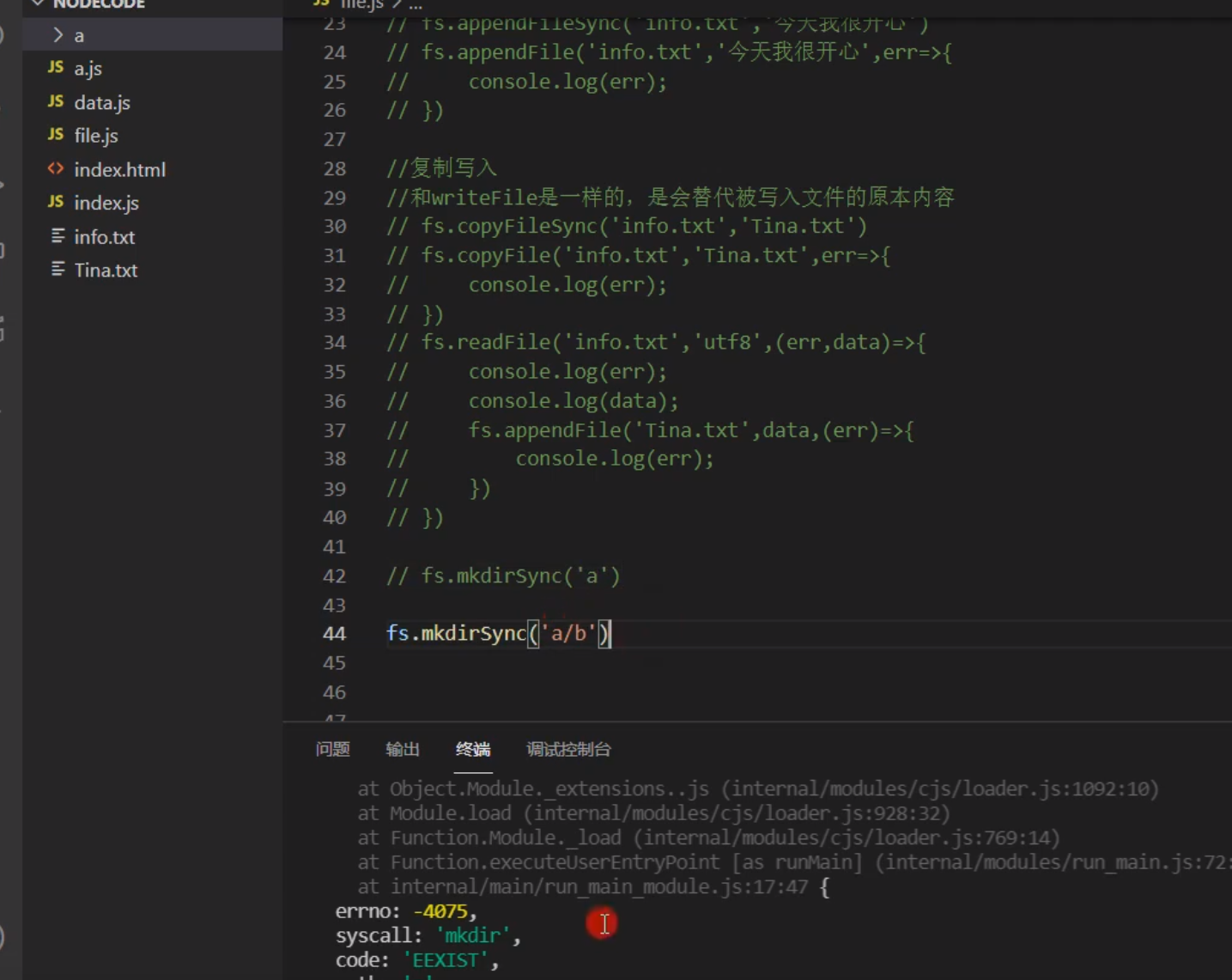Click the text file icon beside info.txt

pyautogui.click(x=58, y=235)
